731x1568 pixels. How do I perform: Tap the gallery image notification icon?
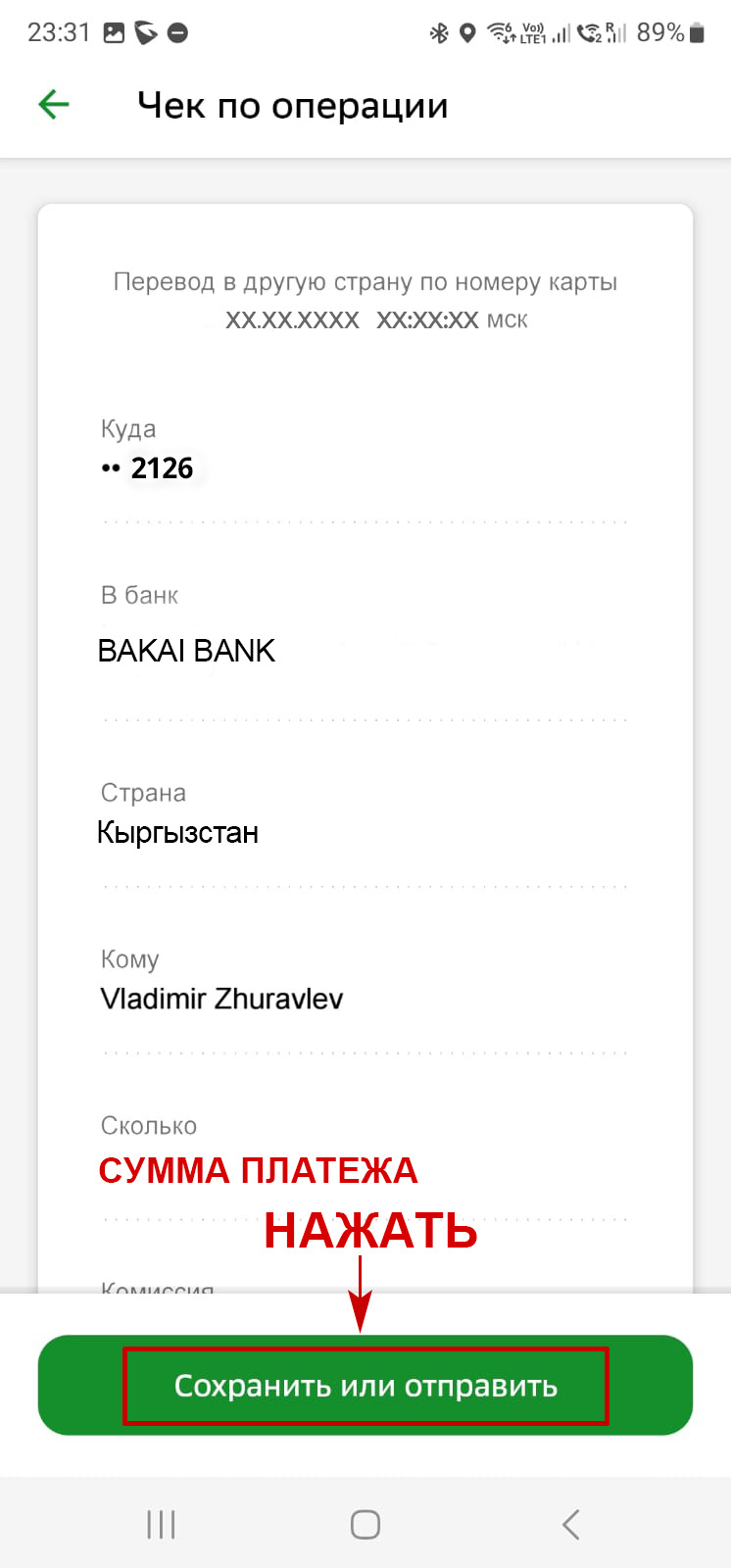tap(114, 33)
